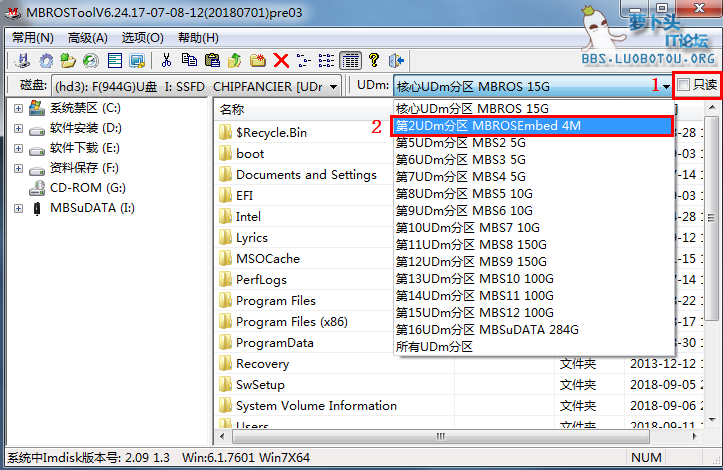Click the disk drive toolbar icon
This screenshot has width=723, height=470.
22,60
